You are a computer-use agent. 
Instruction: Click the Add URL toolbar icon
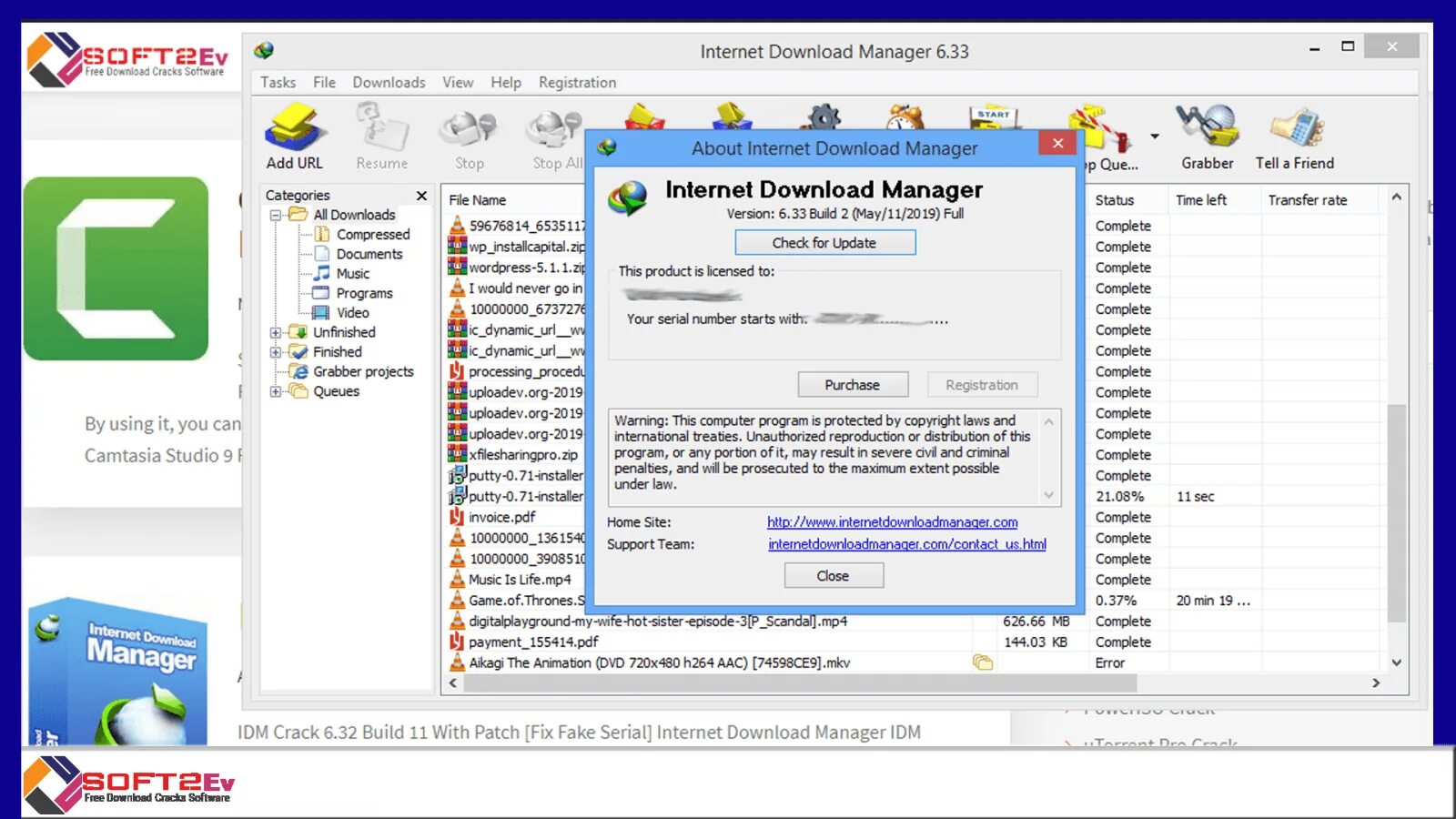coord(293,126)
